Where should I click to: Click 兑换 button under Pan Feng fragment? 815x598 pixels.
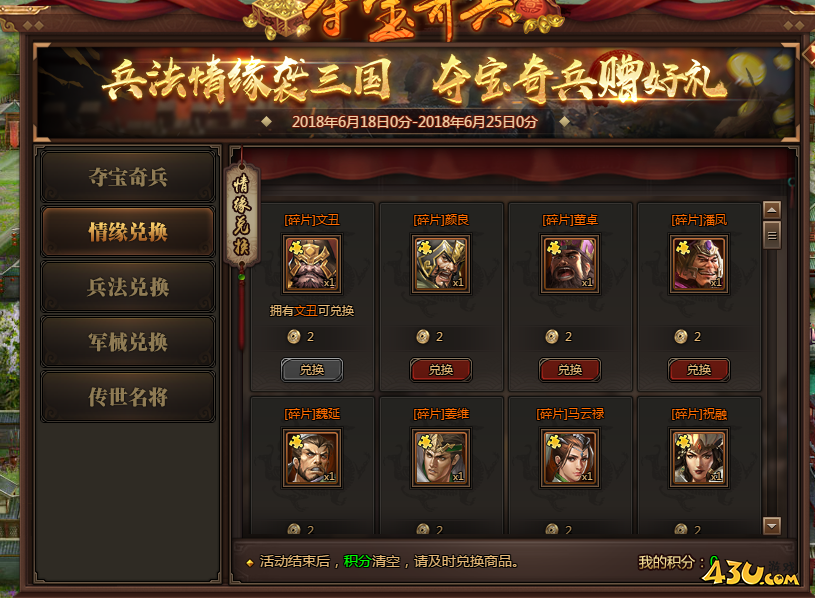[x=699, y=370]
